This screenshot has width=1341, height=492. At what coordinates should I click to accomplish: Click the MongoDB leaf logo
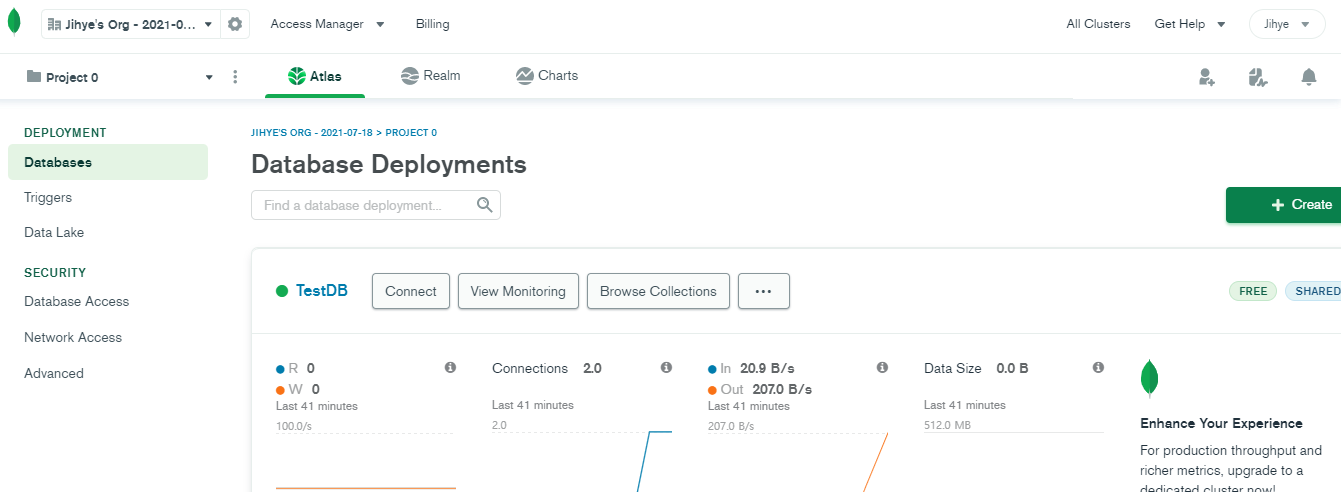(x=14, y=21)
